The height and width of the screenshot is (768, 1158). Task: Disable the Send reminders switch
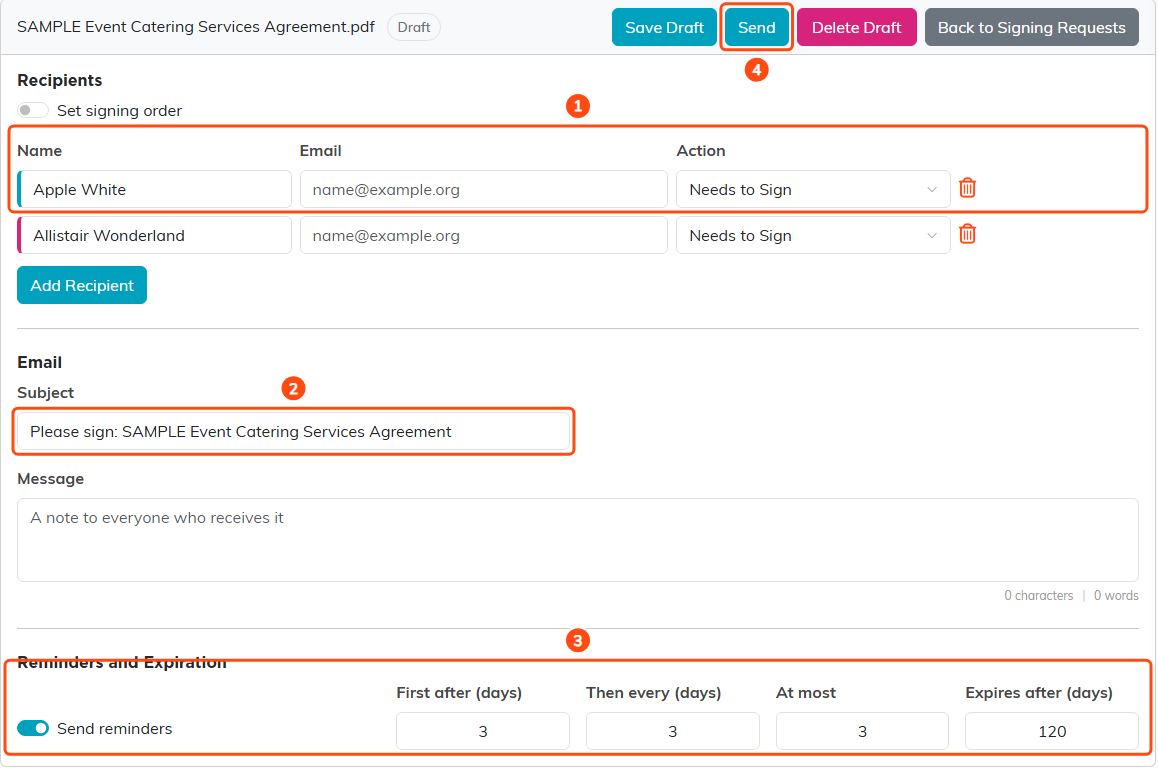[32, 728]
